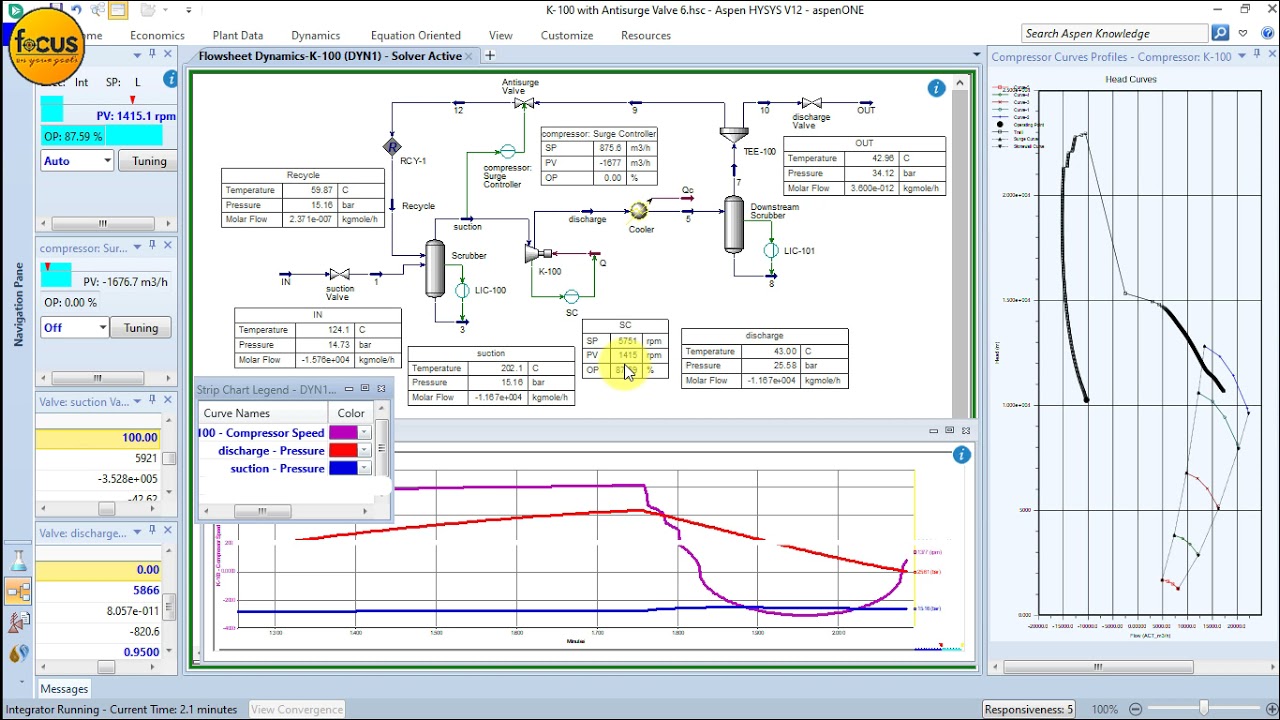
Task: Open the Customize ribbon tab
Action: [x=567, y=35]
